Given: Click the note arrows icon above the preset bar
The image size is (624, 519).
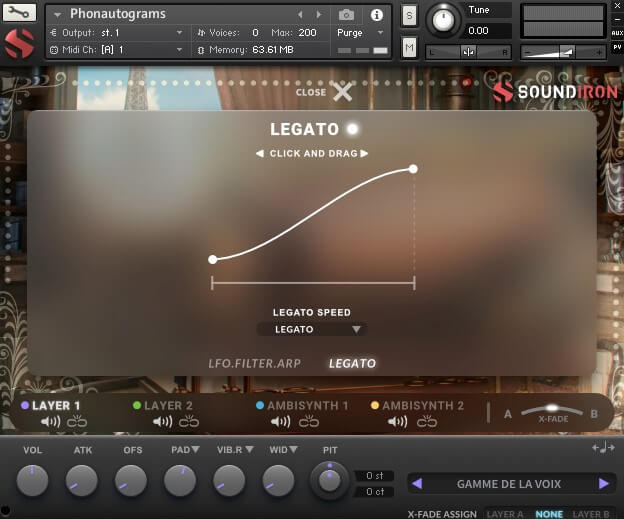Looking at the screenshot, I should [x=603, y=448].
